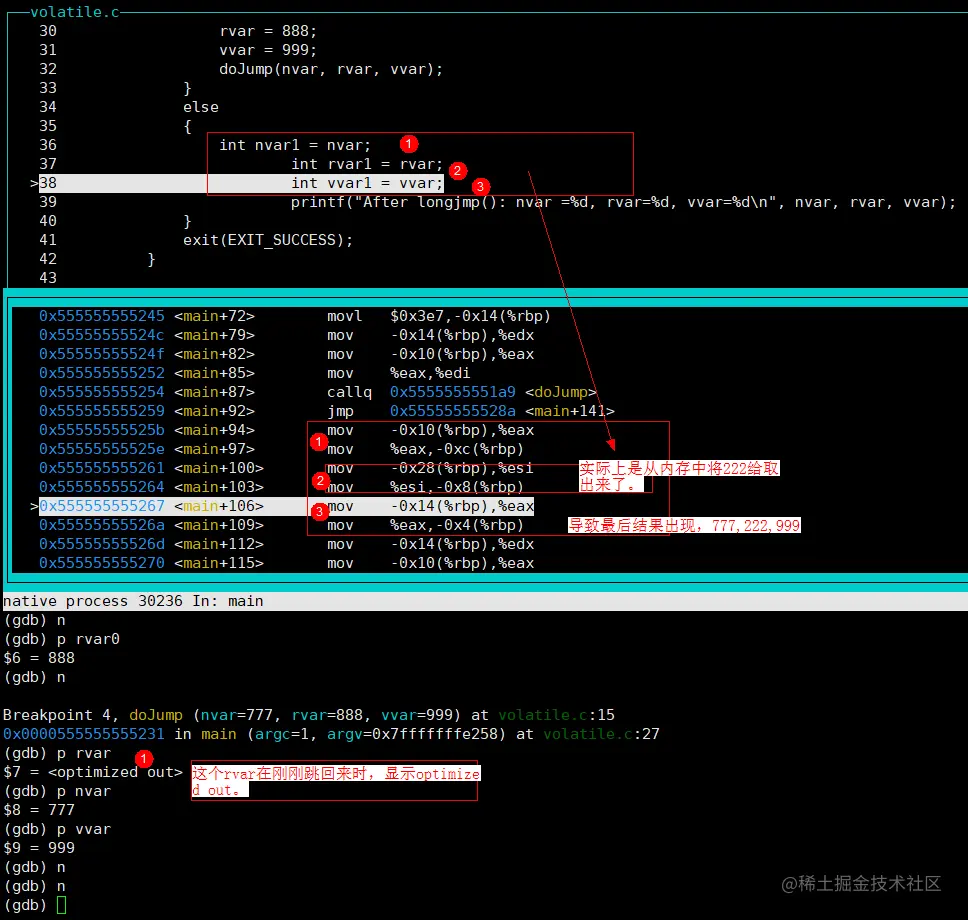Click the callq target address 0x5555555551a9
The width and height of the screenshot is (968, 920).
pos(453,392)
